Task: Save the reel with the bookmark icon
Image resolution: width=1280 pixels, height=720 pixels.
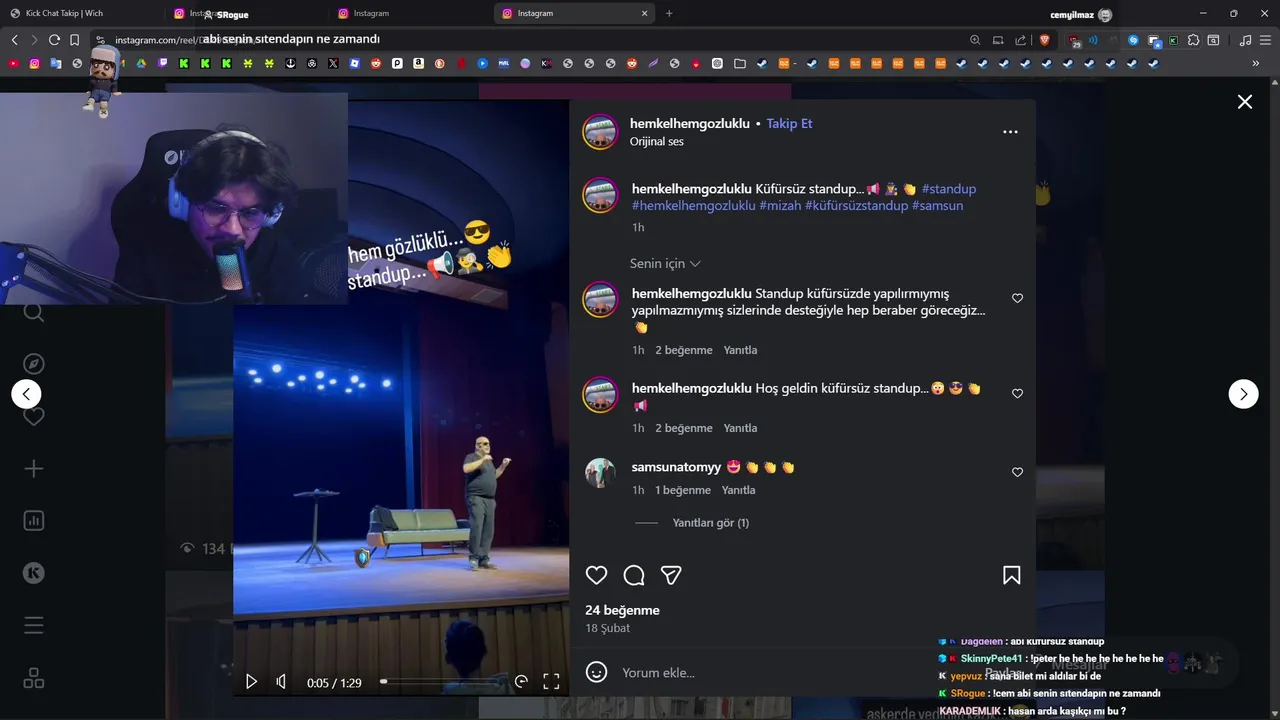Action: coord(1012,575)
